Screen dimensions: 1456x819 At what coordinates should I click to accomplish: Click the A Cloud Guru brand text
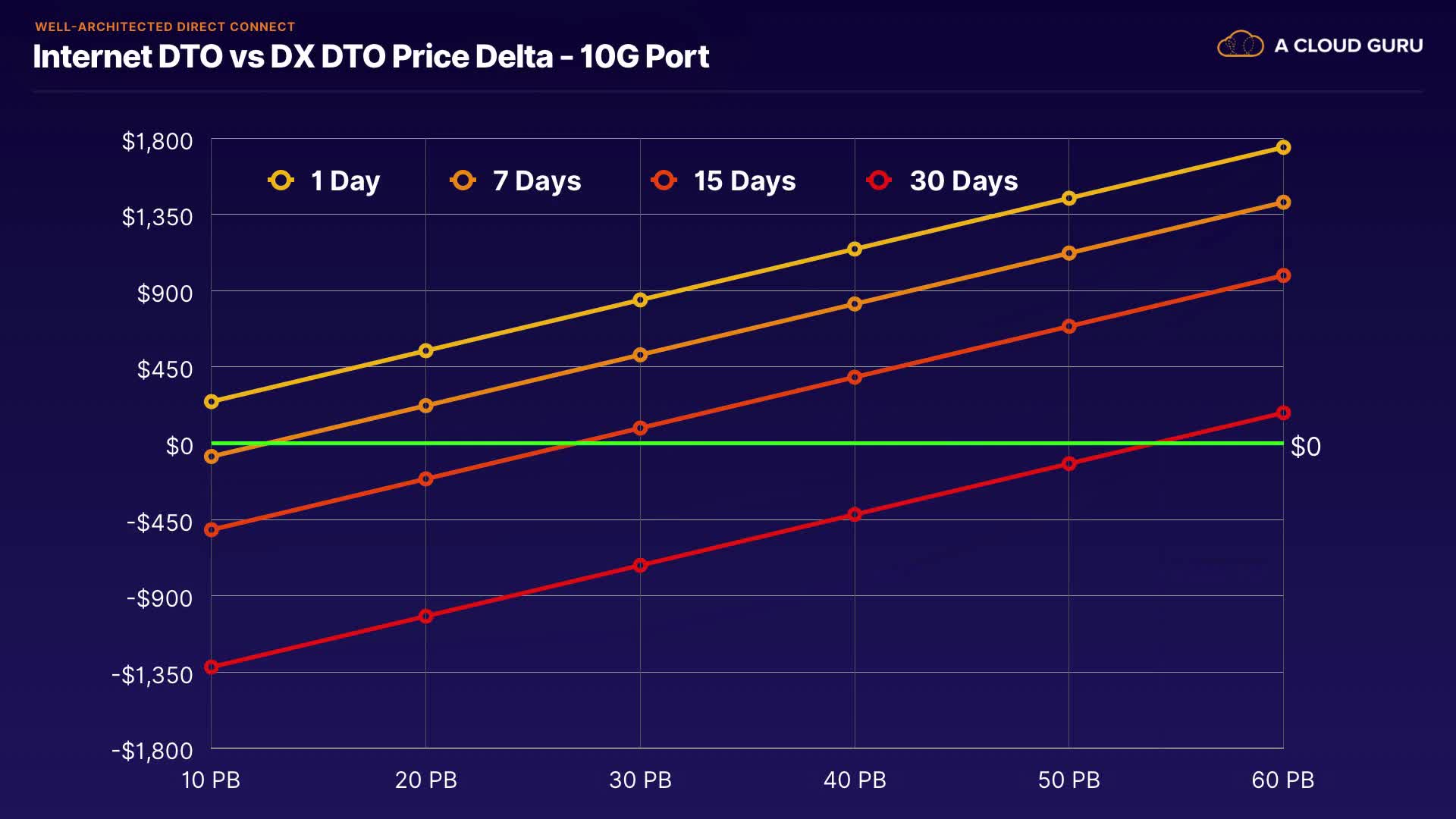coord(1348,45)
